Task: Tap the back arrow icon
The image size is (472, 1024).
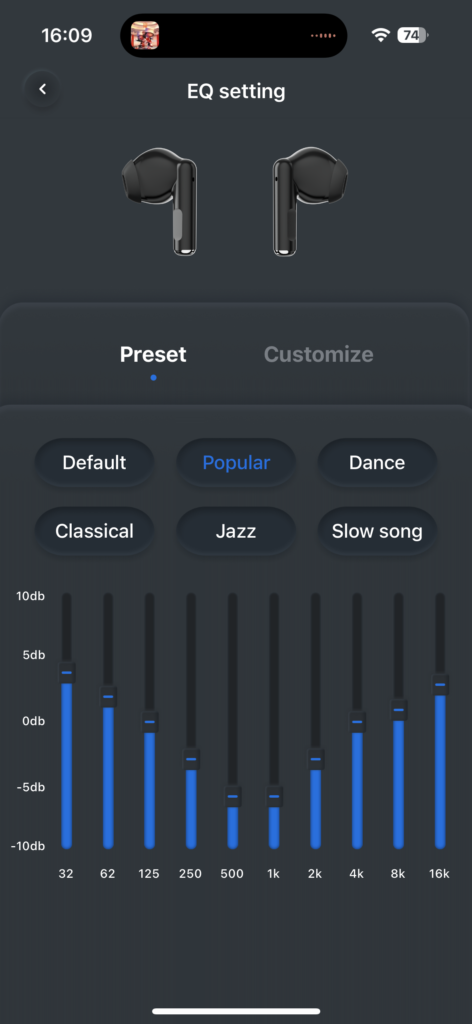Action: 42,89
